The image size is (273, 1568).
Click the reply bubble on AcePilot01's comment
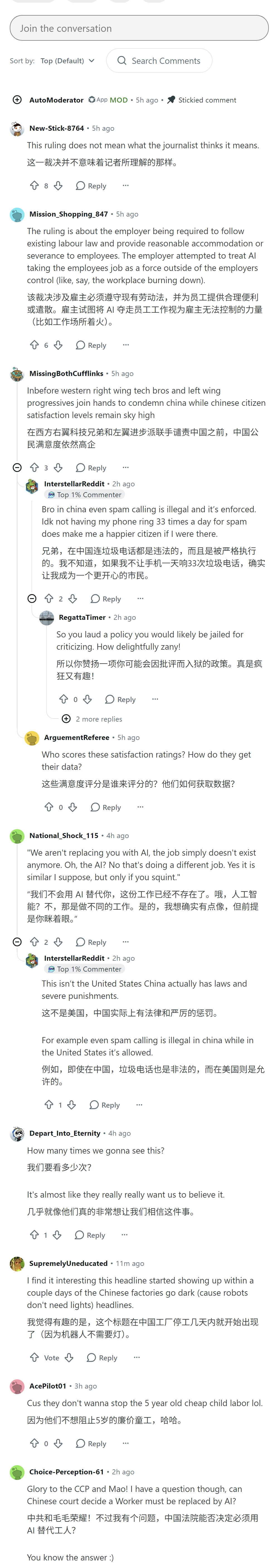coord(91,1443)
